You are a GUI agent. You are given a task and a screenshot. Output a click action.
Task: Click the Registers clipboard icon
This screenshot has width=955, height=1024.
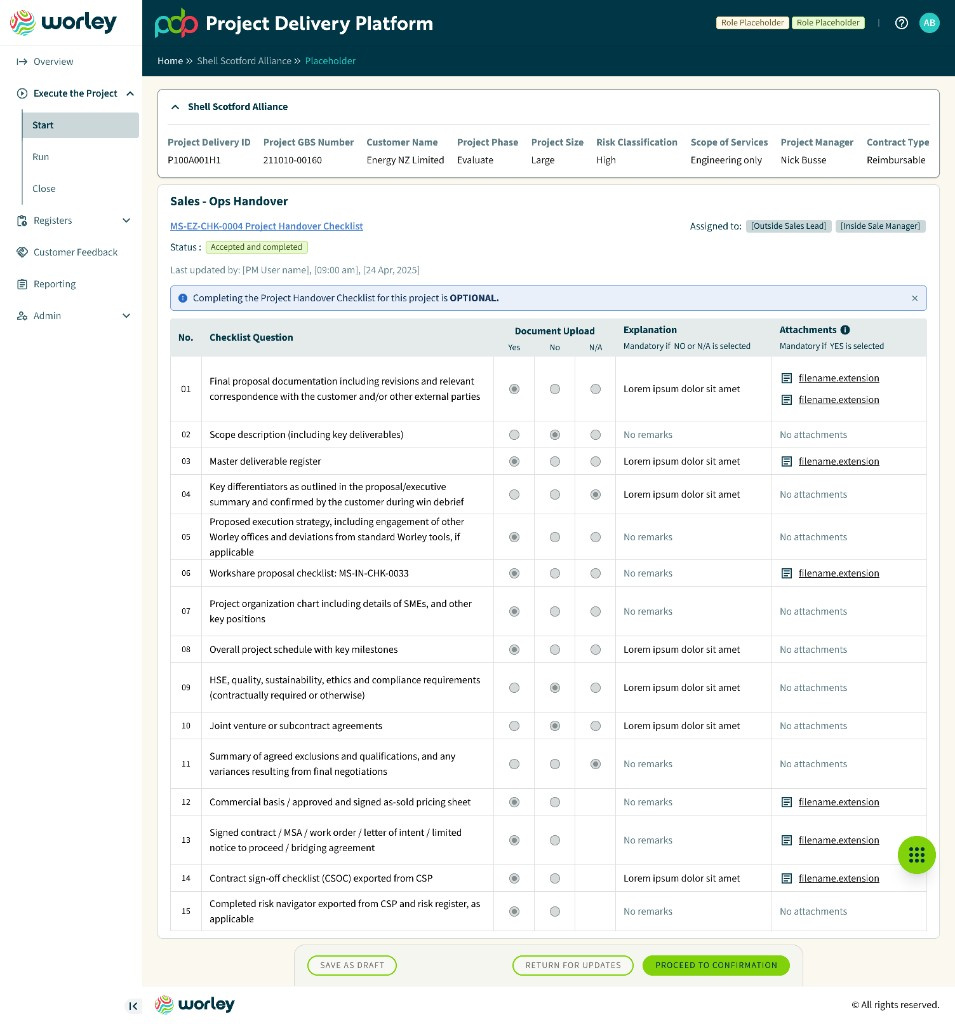22,221
